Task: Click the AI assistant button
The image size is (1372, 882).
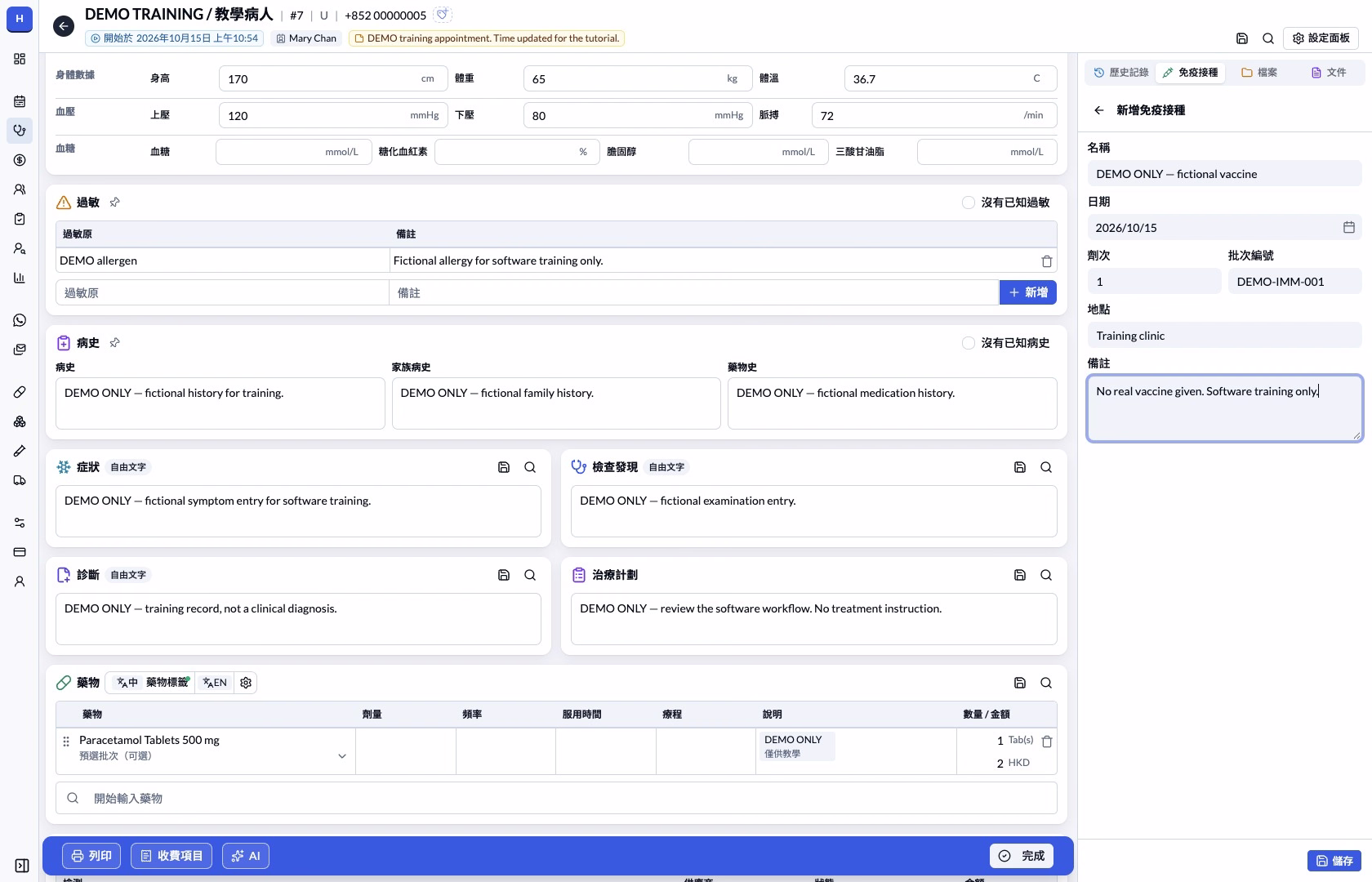Action: pos(246,856)
